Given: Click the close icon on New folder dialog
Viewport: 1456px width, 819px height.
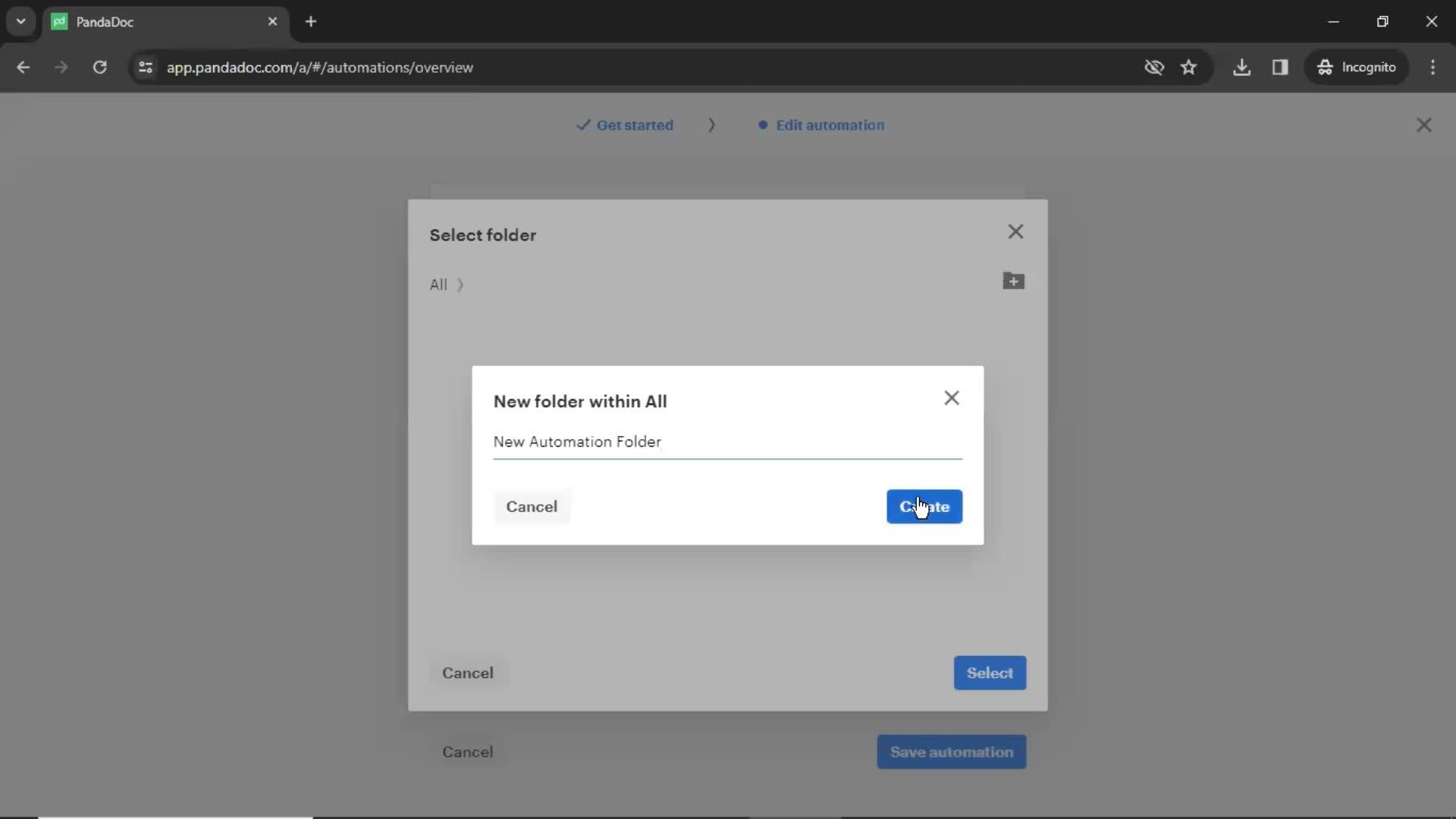Looking at the screenshot, I should pyautogui.click(x=951, y=398).
